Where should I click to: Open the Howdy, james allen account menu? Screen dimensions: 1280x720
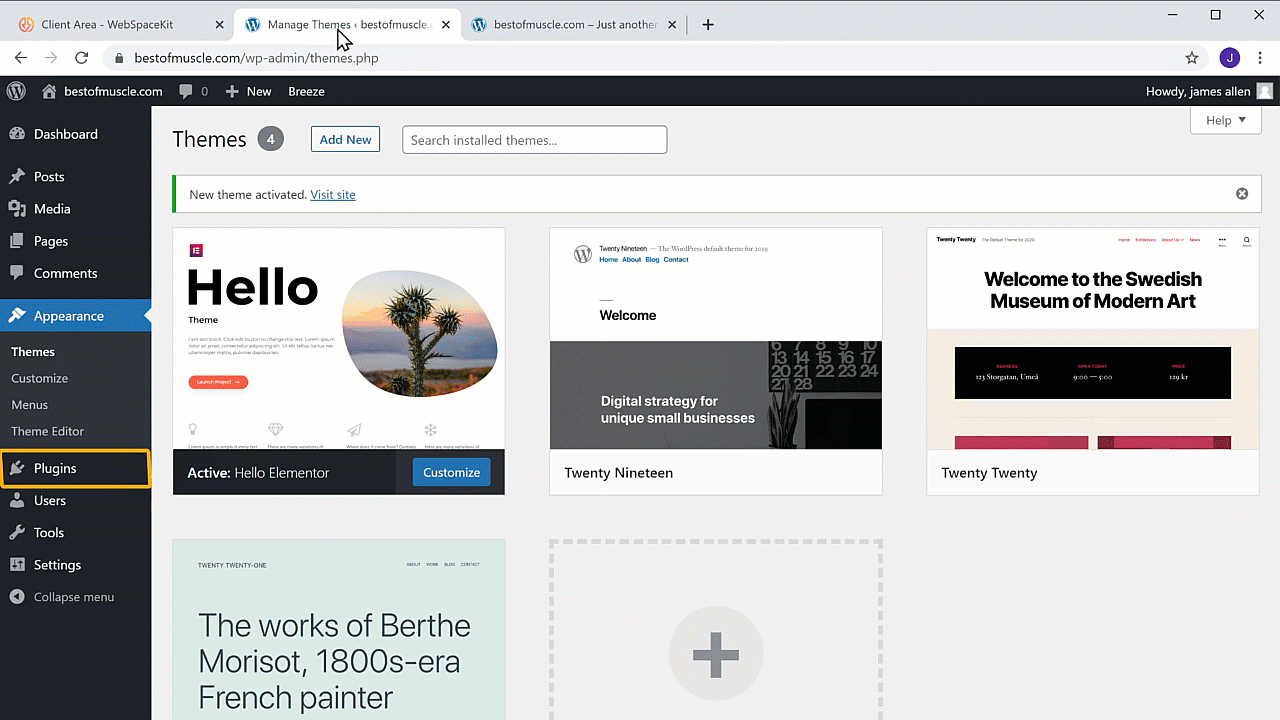point(1209,91)
